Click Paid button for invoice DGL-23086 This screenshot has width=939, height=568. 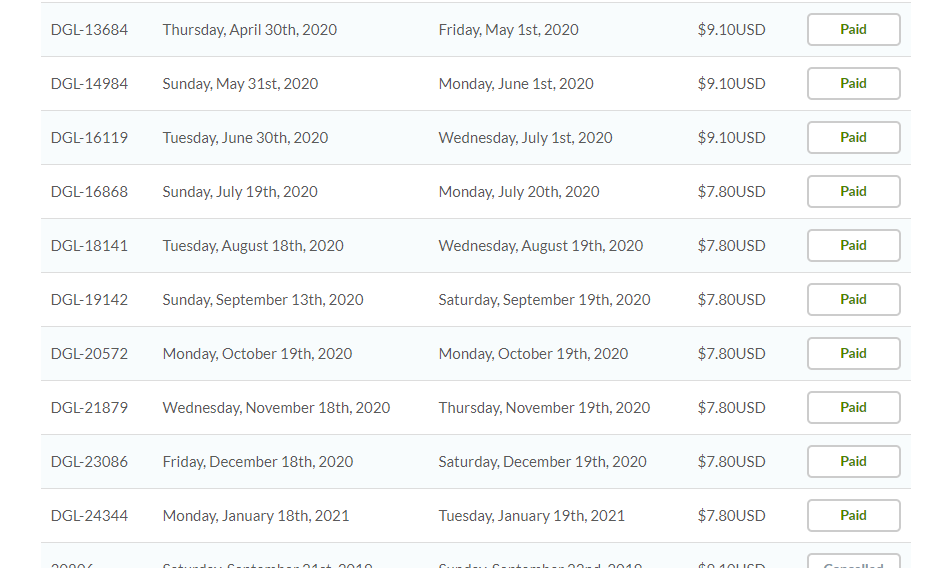pos(853,461)
